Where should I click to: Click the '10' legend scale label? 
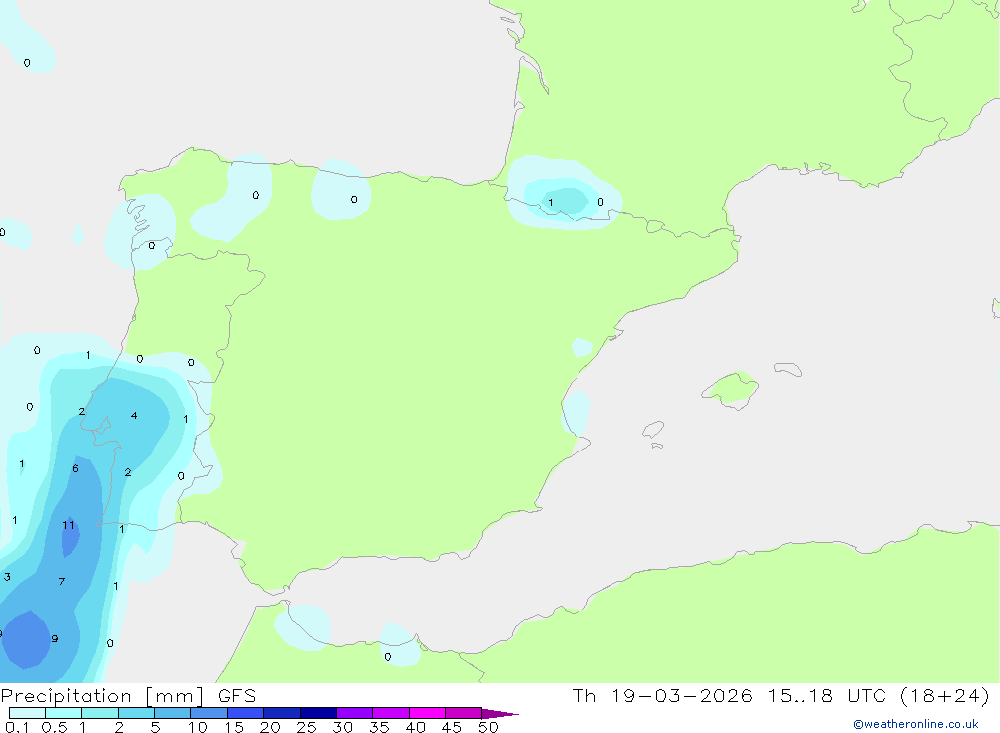click(x=198, y=727)
